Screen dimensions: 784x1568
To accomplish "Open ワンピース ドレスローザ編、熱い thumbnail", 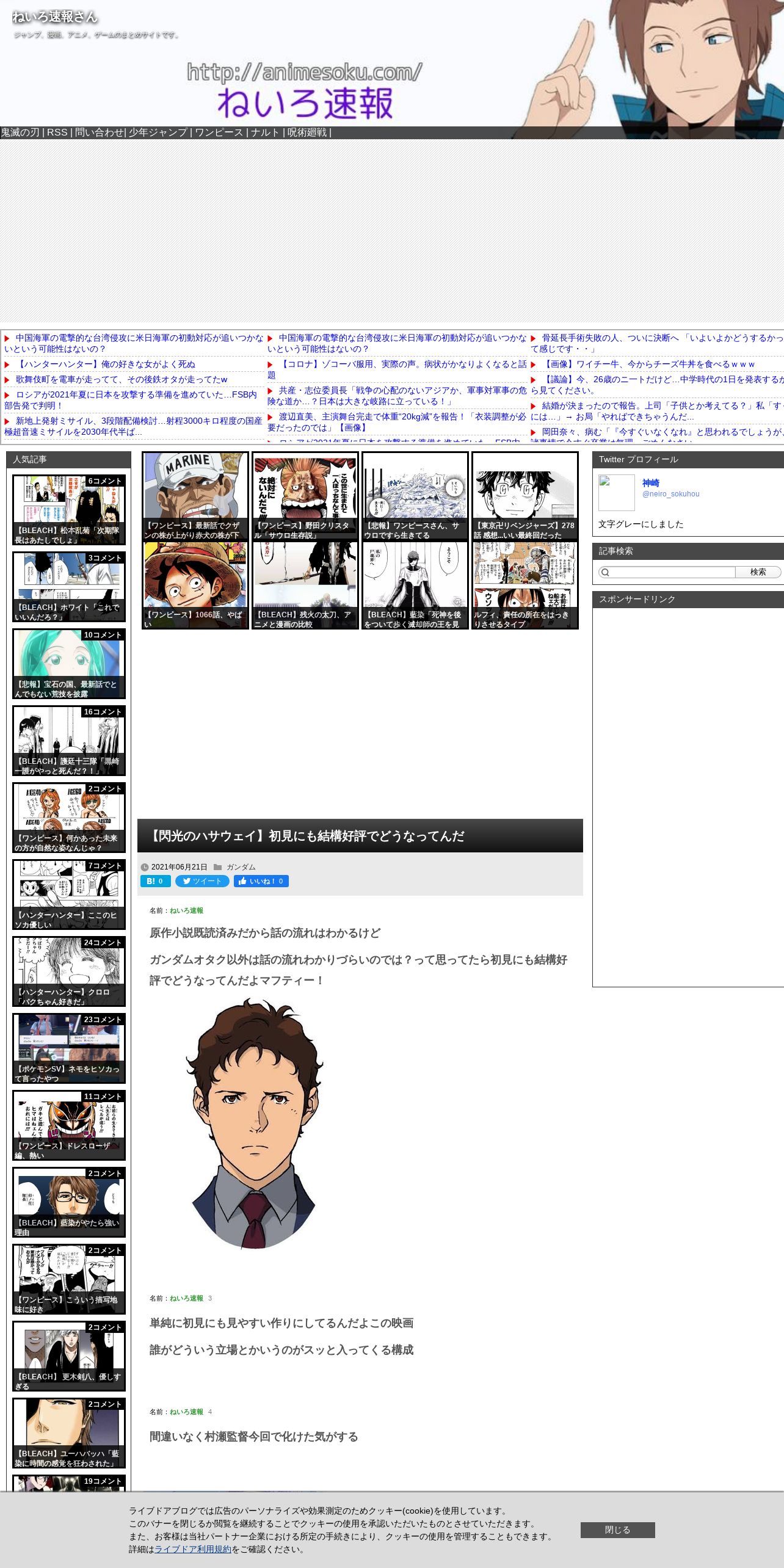I will tap(69, 1125).
